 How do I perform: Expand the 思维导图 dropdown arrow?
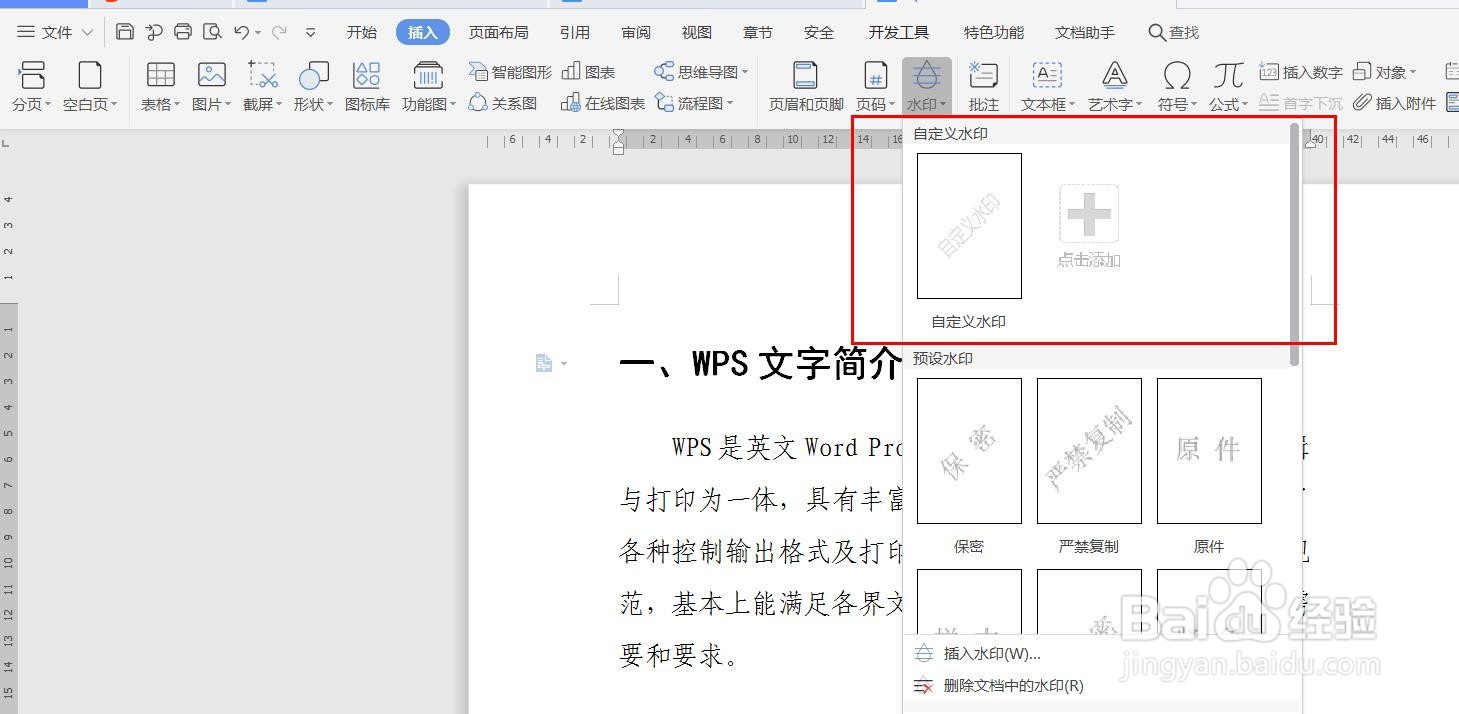[744, 73]
